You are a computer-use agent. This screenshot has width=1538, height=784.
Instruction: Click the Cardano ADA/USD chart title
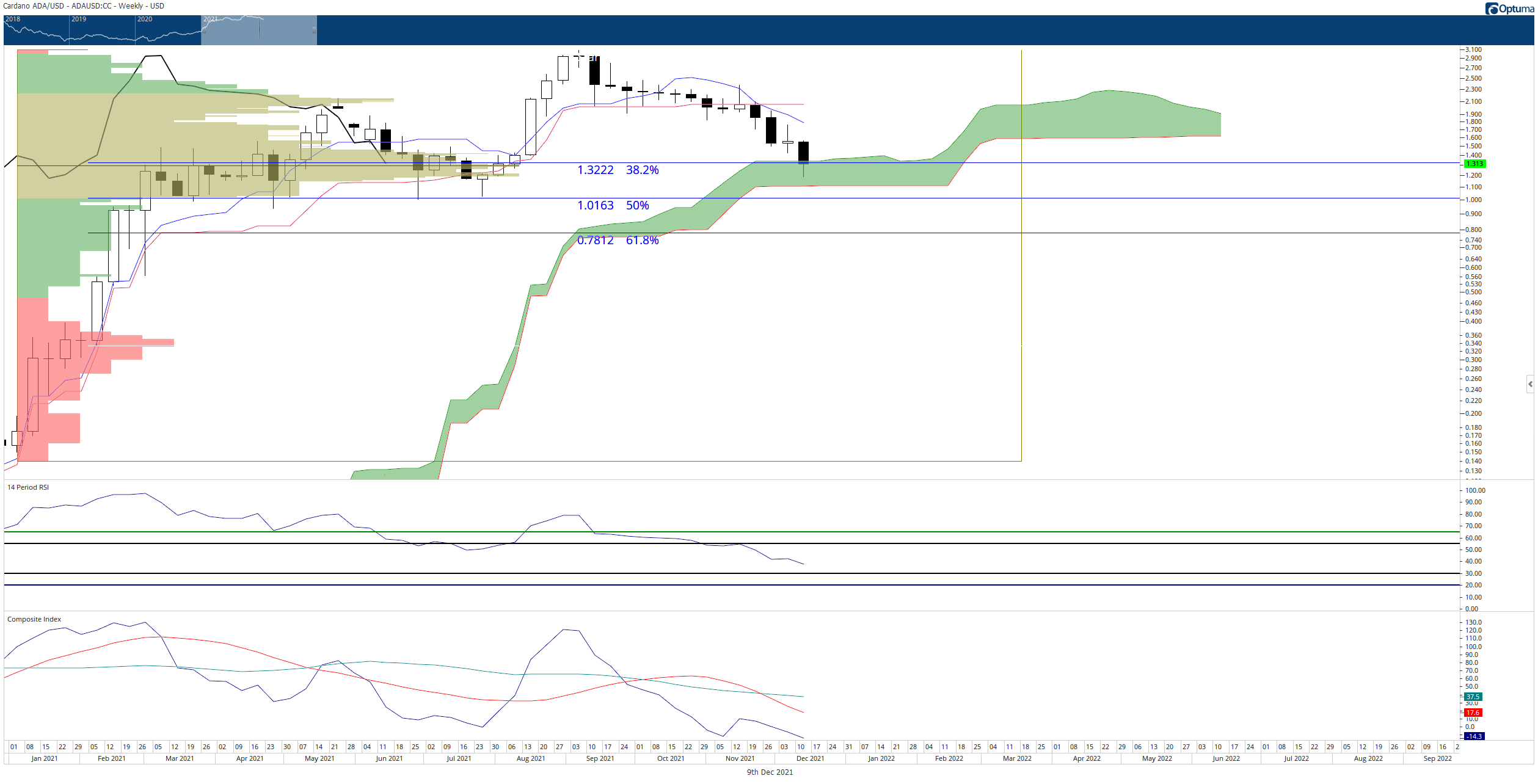tap(84, 6)
